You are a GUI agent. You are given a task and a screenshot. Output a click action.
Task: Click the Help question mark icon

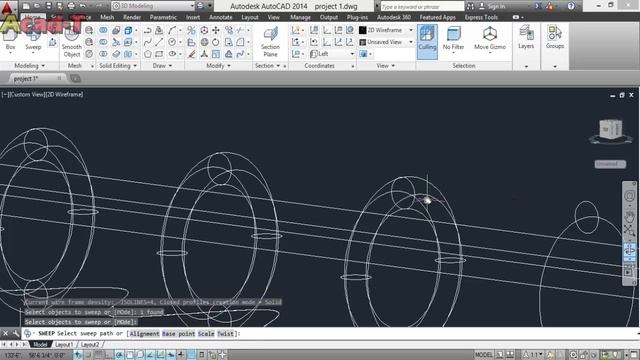(571, 6)
